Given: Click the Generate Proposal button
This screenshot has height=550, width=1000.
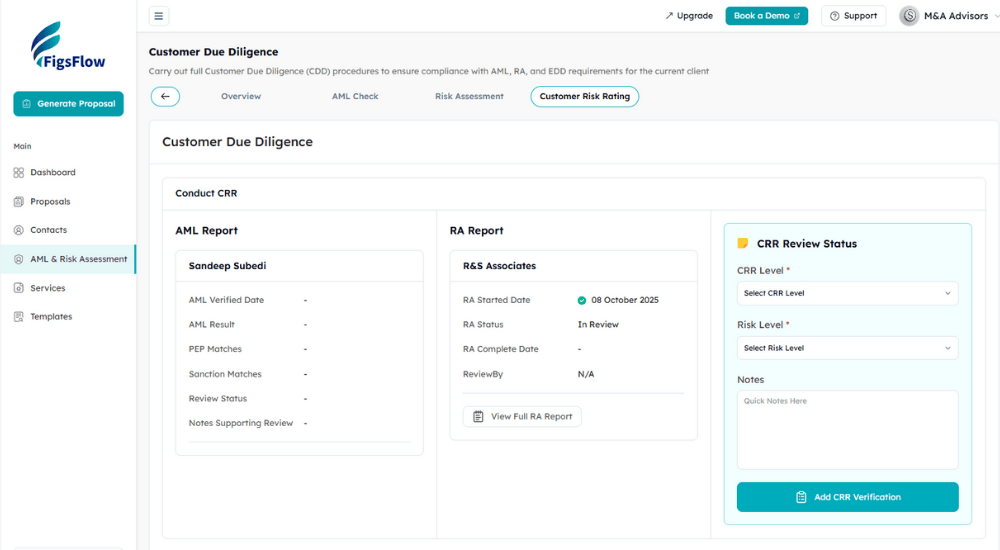Looking at the screenshot, I should tap(68, 104).
